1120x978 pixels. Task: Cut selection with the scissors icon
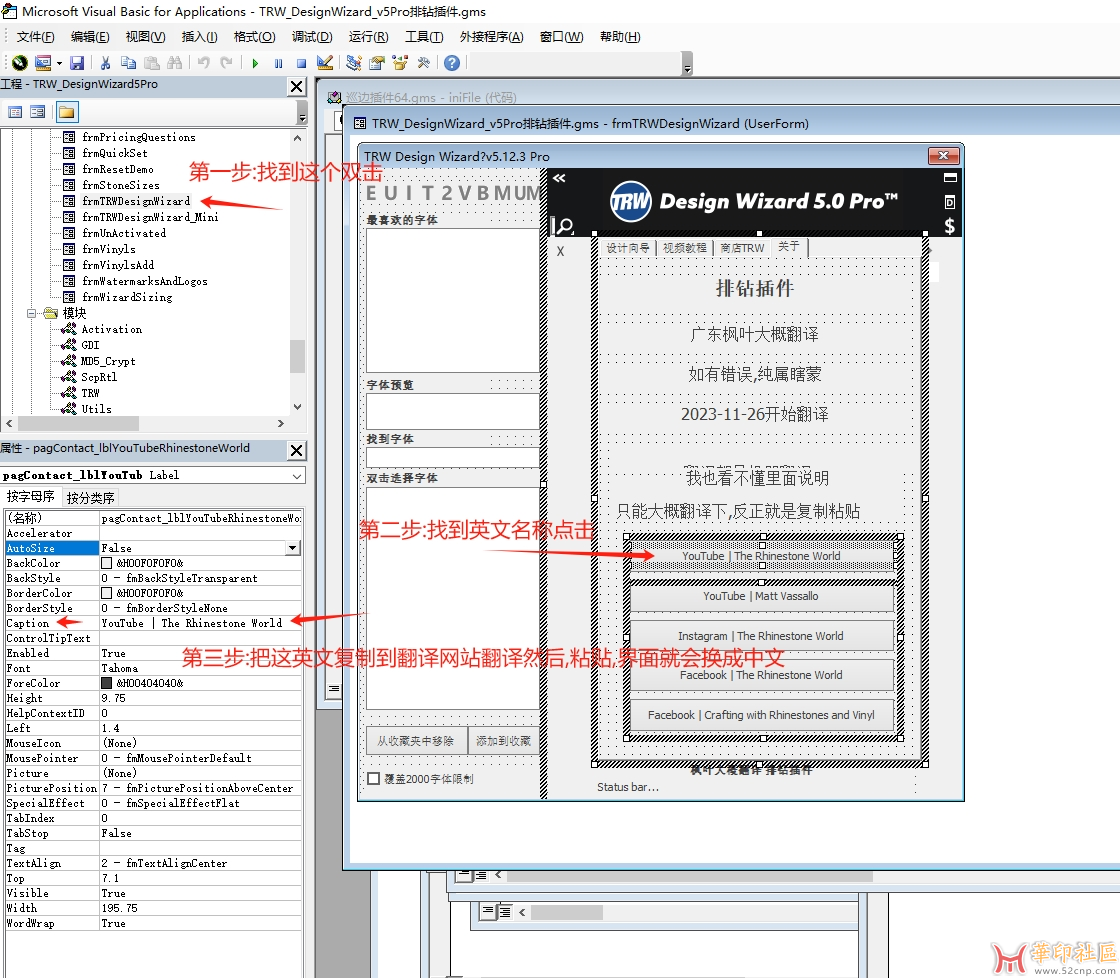pyautogui.click(x=106, y=63)
